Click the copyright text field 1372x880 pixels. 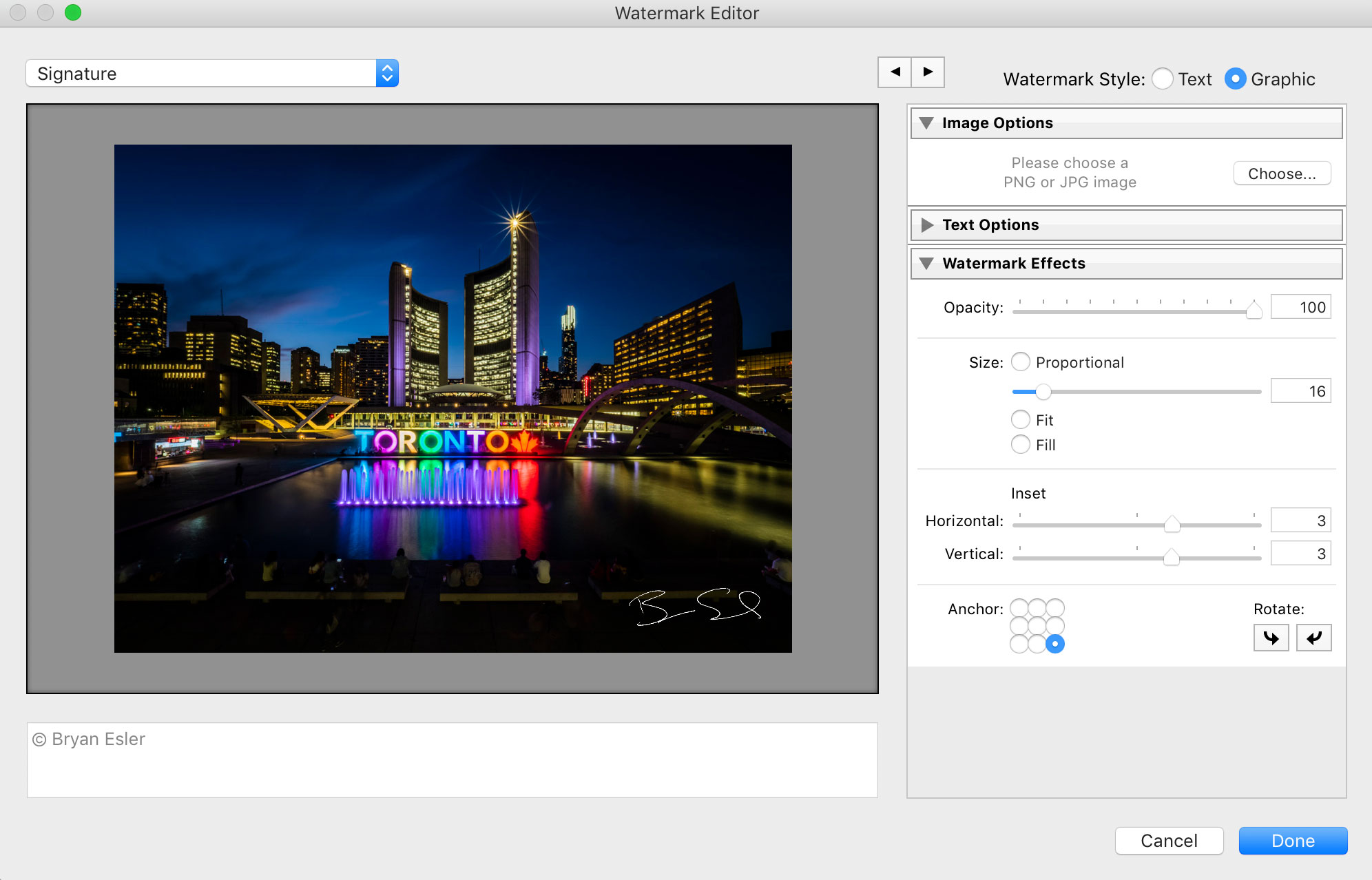(x=452, y=759)
